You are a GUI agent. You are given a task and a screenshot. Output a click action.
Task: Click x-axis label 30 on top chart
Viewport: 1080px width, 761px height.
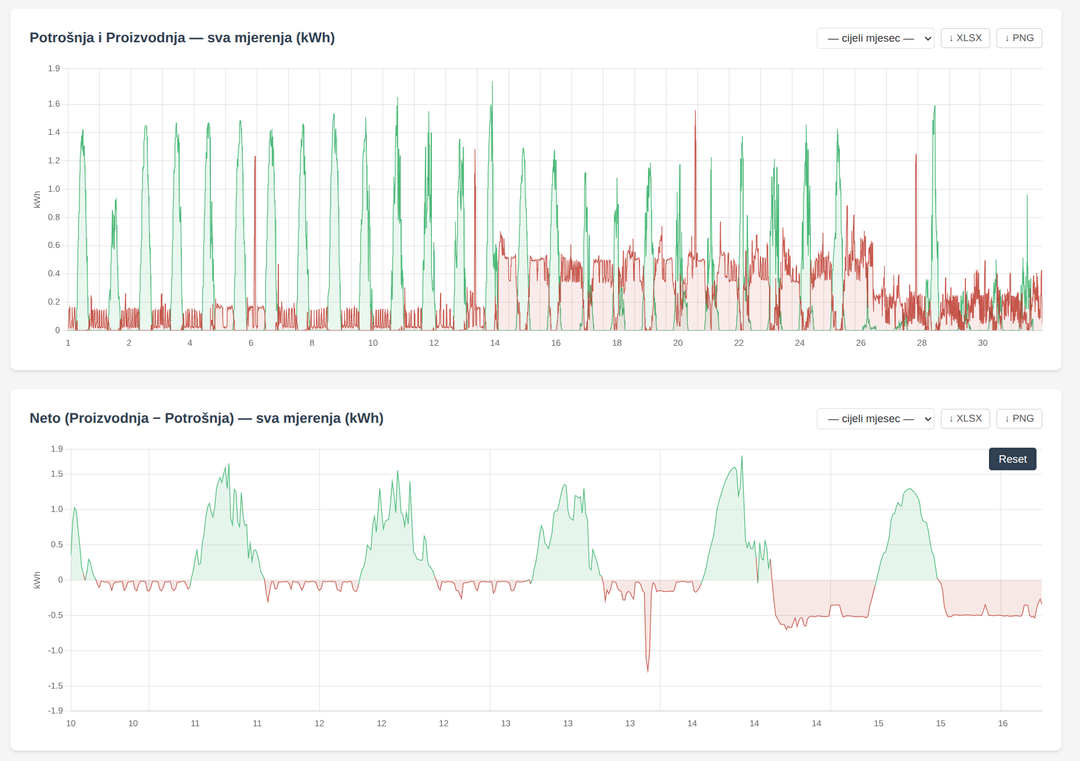[982, 343]
